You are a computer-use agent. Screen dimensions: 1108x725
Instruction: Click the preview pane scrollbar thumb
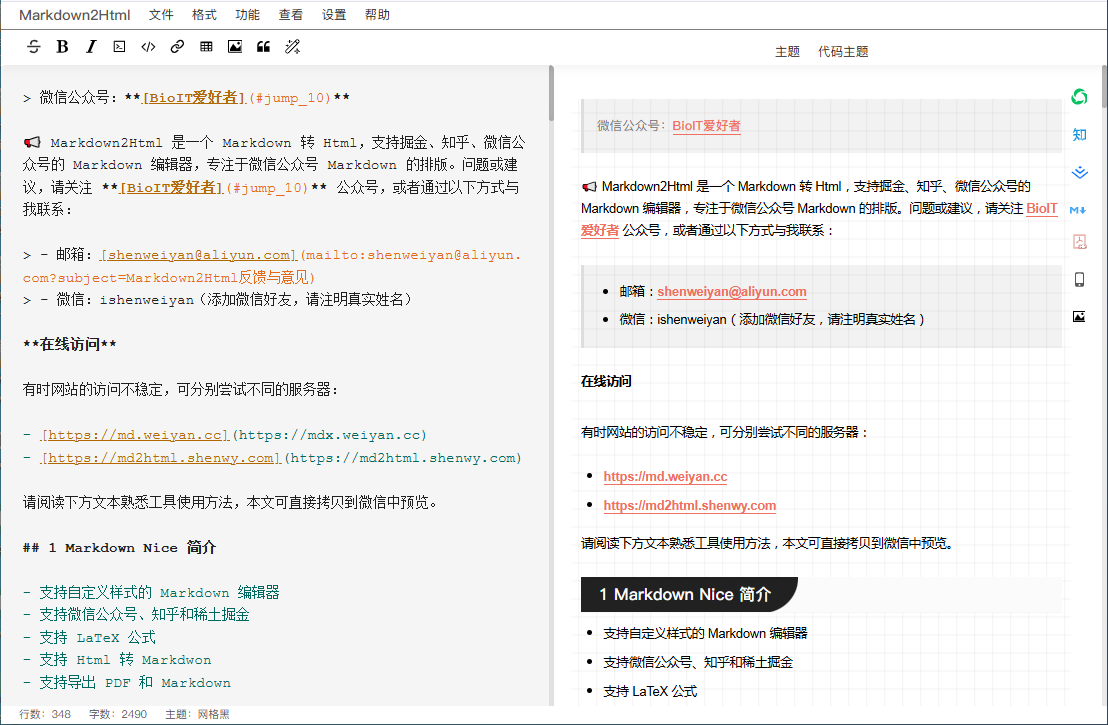[x=1104, y=86]
